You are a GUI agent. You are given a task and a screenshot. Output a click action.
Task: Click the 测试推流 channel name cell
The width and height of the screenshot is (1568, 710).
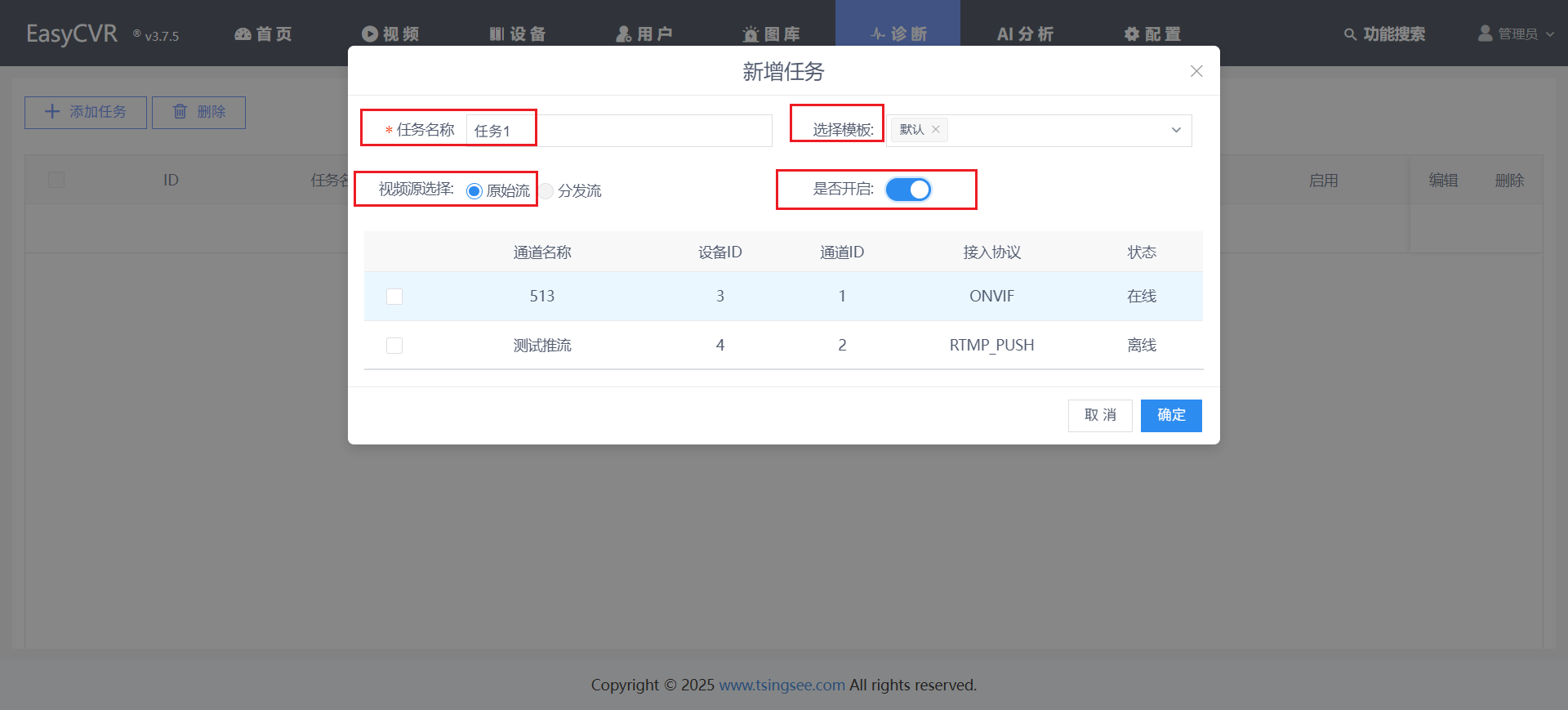542,346
